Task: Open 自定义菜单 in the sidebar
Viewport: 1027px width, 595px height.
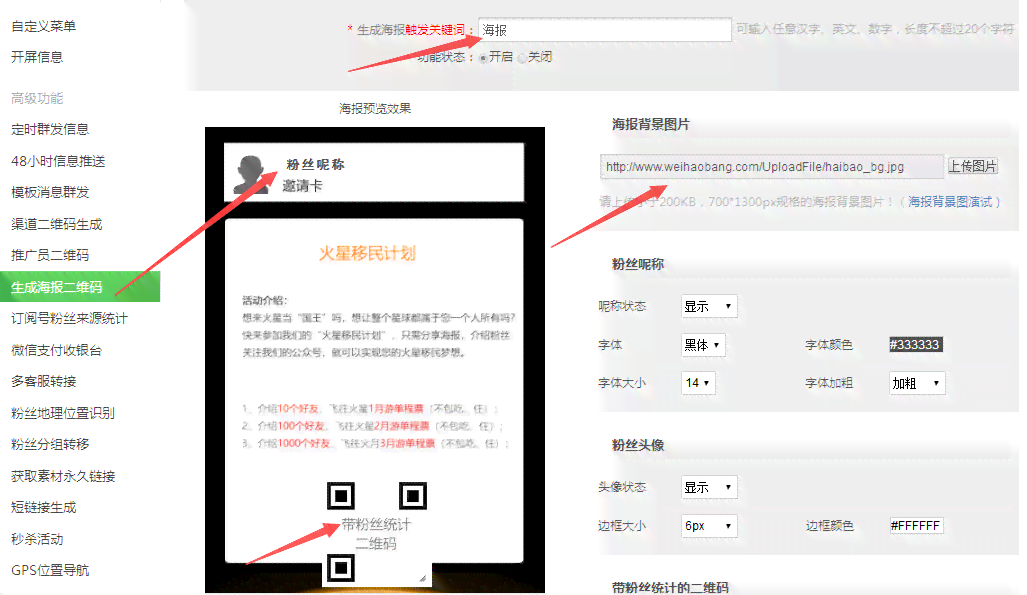Action: [43, 26]
